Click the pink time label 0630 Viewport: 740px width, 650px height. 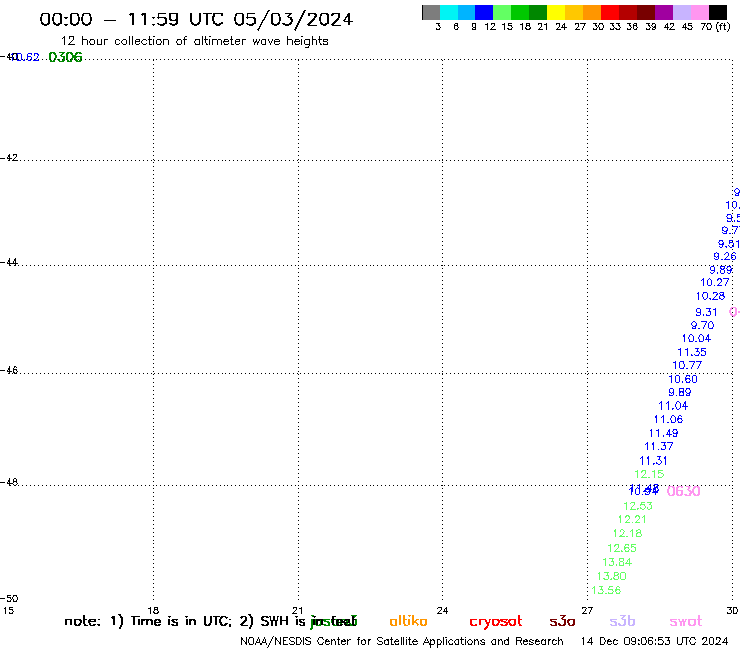683,492
